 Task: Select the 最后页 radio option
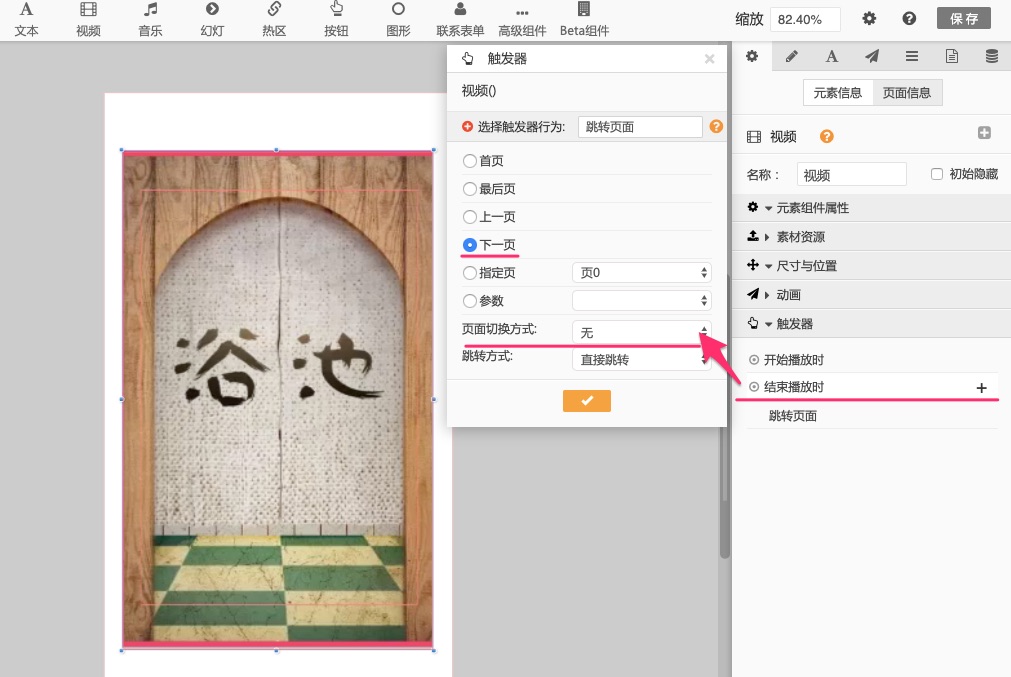pyautogui.click(x=469, y=189)
